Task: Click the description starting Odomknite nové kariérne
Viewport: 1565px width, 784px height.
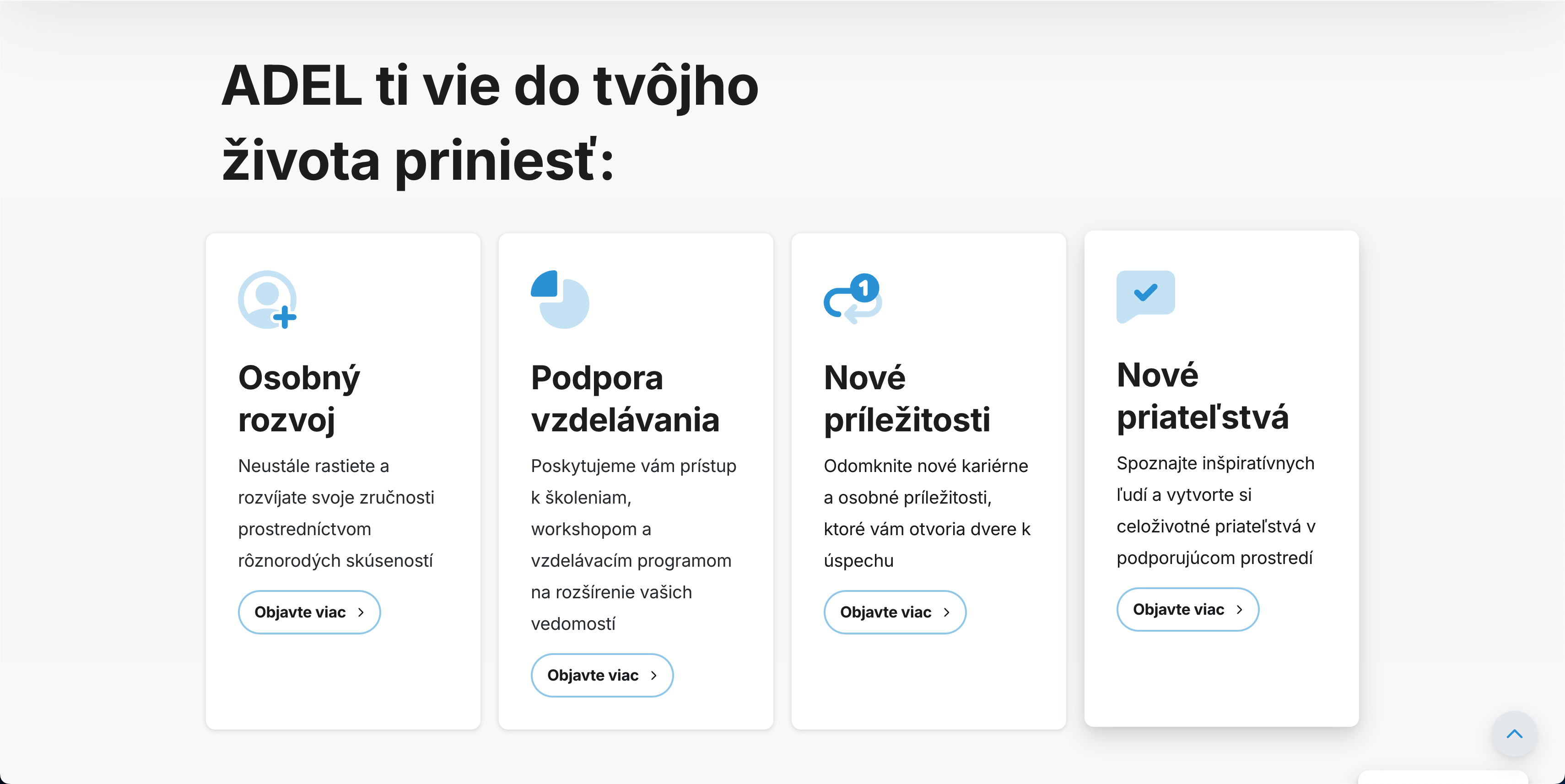Action: (927, 513)
